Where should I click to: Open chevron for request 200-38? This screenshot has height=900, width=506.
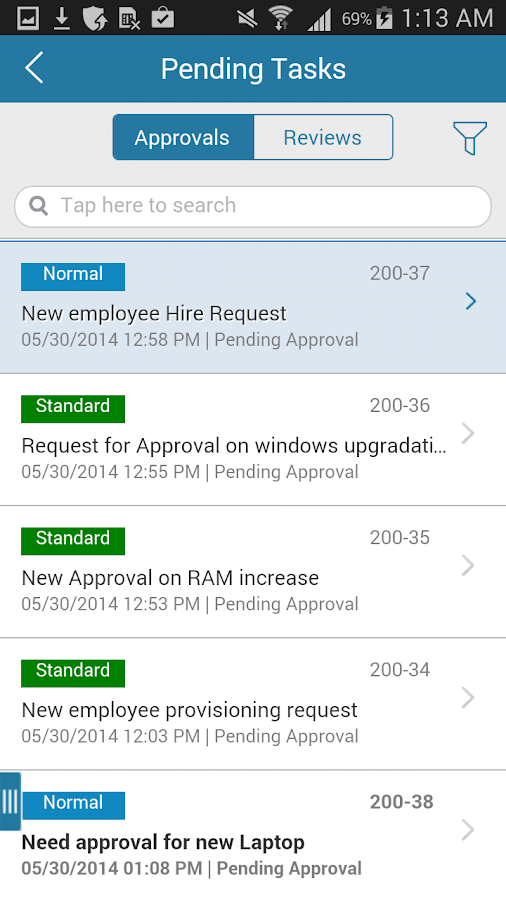[x=468, y=830]
